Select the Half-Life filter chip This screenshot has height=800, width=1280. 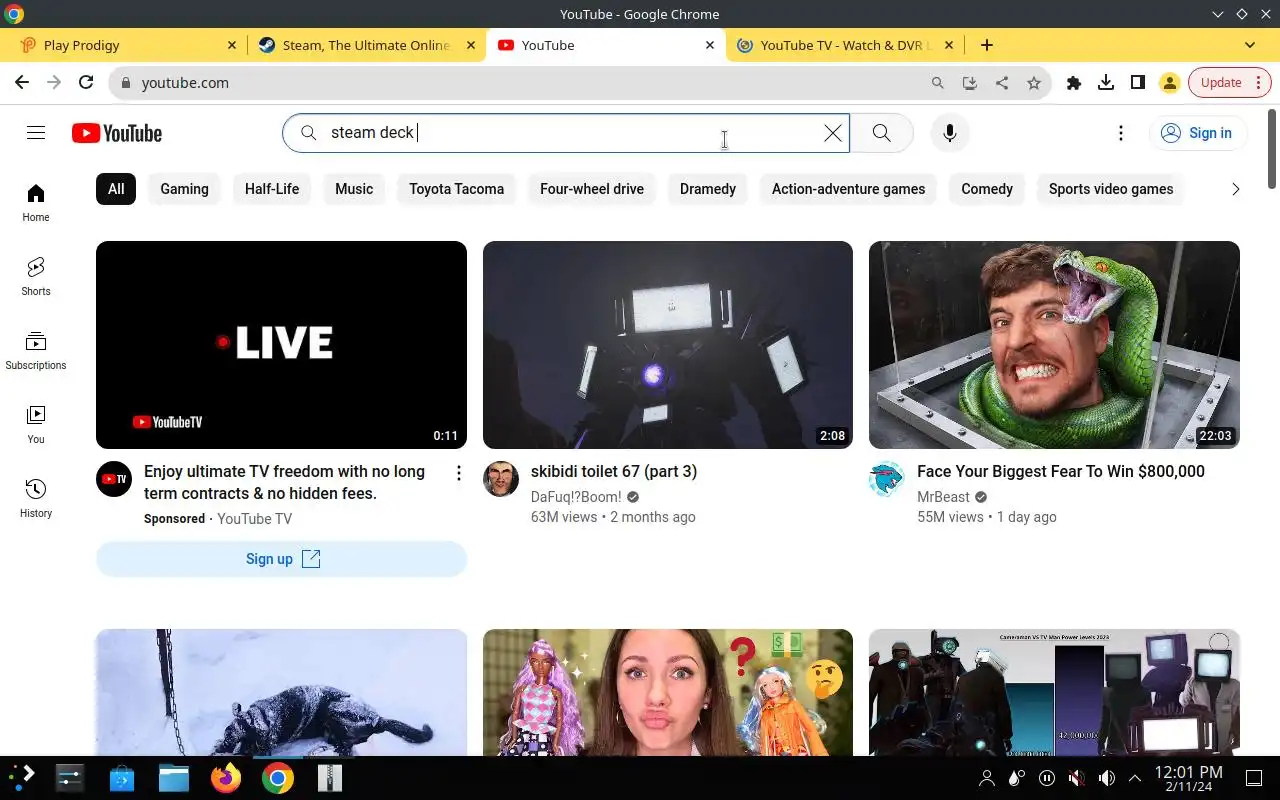click(x=272, y=189)
